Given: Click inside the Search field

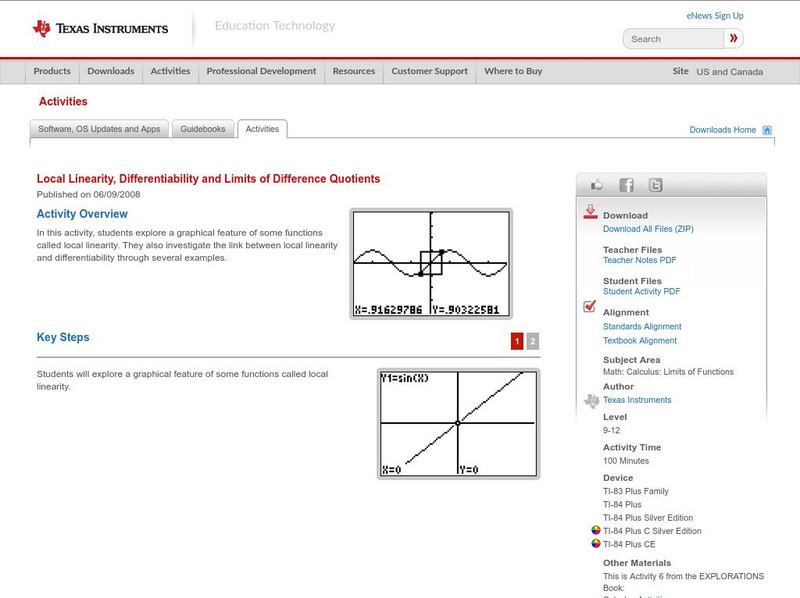Looking at the screenshot, I should point(673,39).
